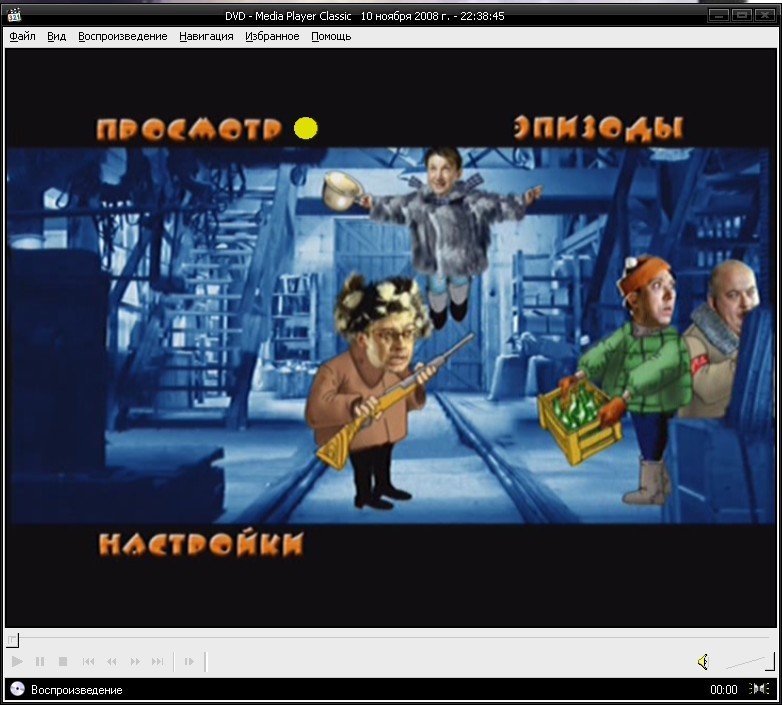Open the Избранное menu
The width and height of the screenshot is (782, 705).
pyautogui.click(x=272, y=36)
